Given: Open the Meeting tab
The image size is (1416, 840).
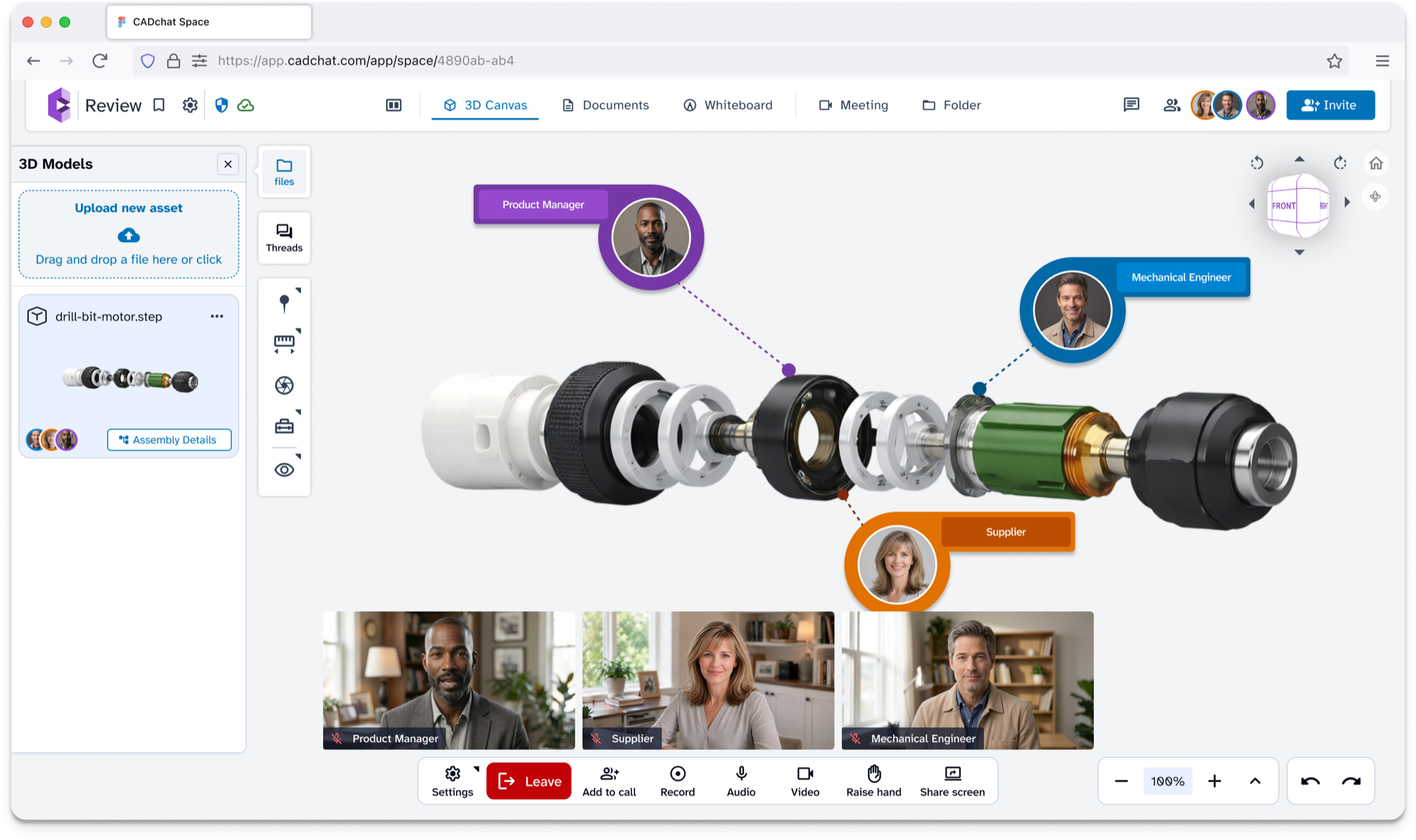Looking at the screenshot, I should click(x=853, y=105).
